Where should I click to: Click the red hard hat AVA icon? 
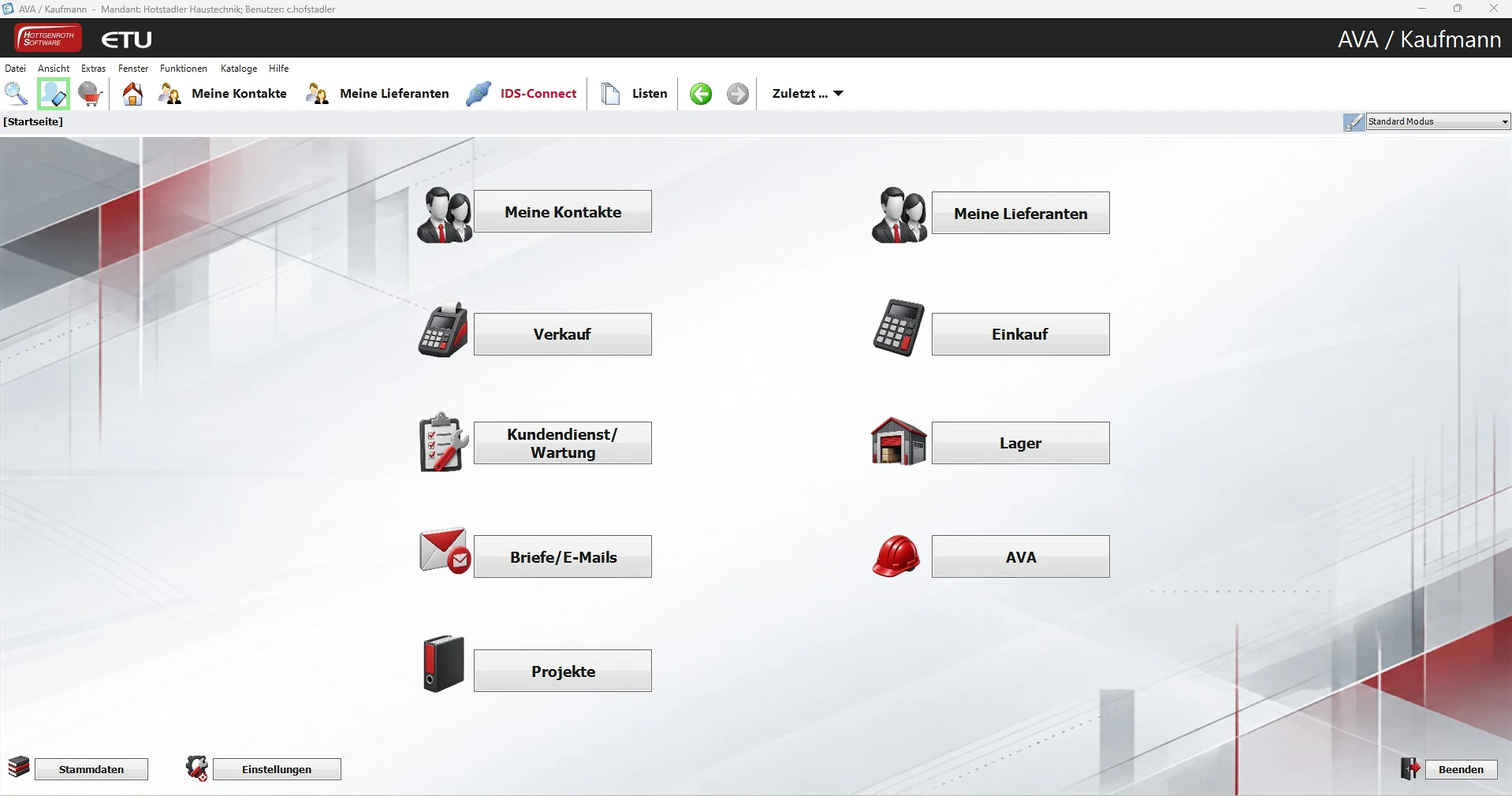[896, 556]
